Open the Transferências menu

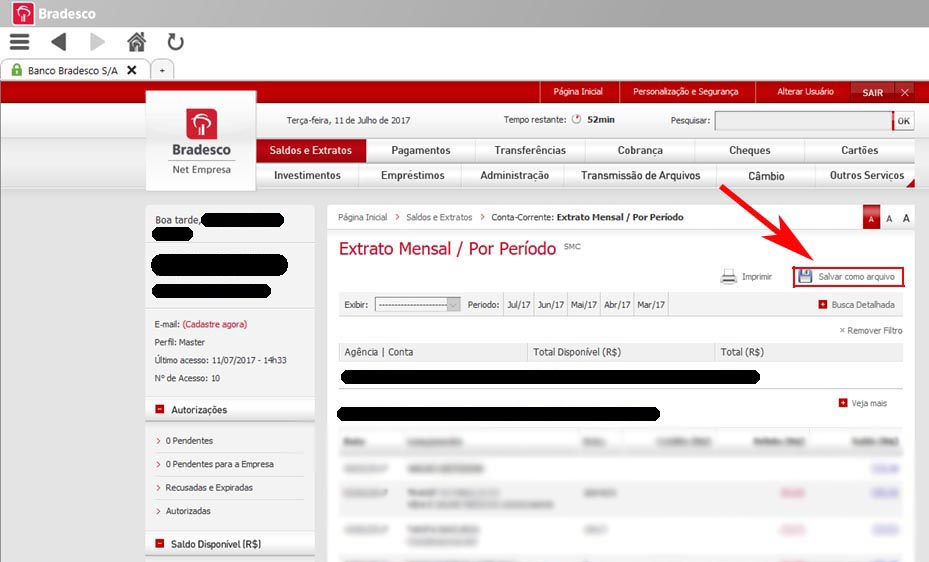(530, 151)
